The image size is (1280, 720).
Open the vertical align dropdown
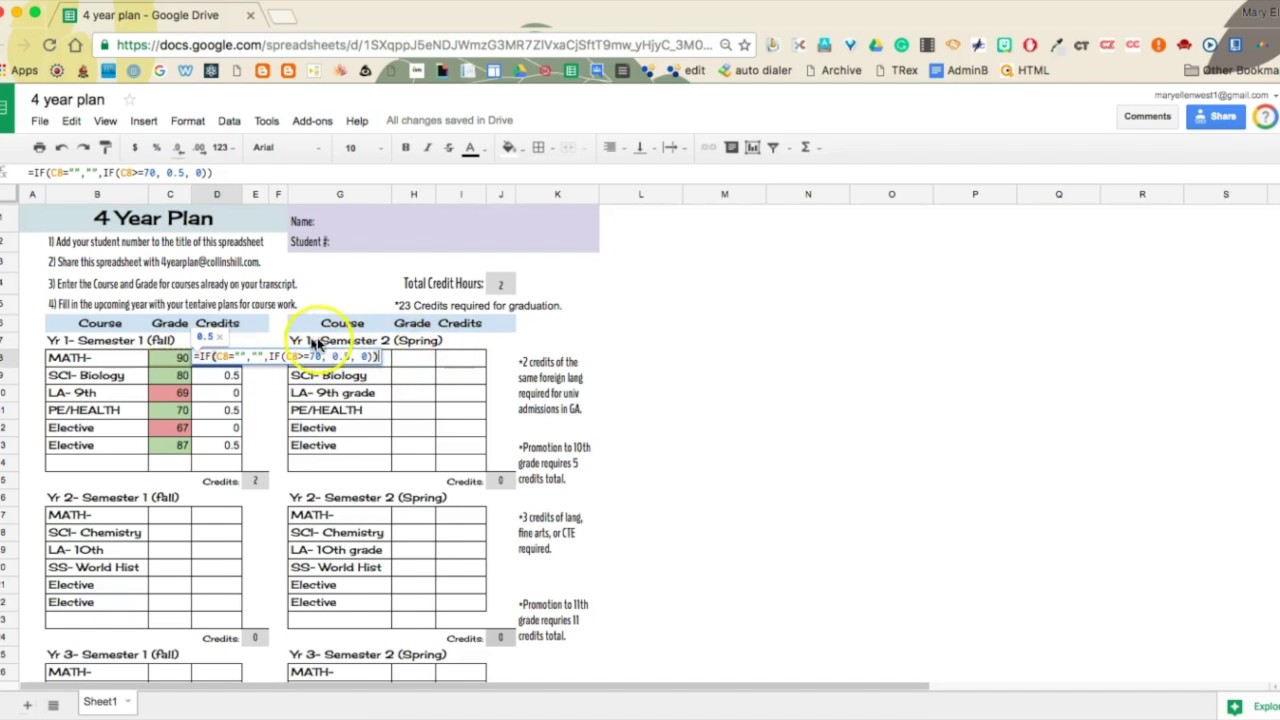(x=642, y=148)
